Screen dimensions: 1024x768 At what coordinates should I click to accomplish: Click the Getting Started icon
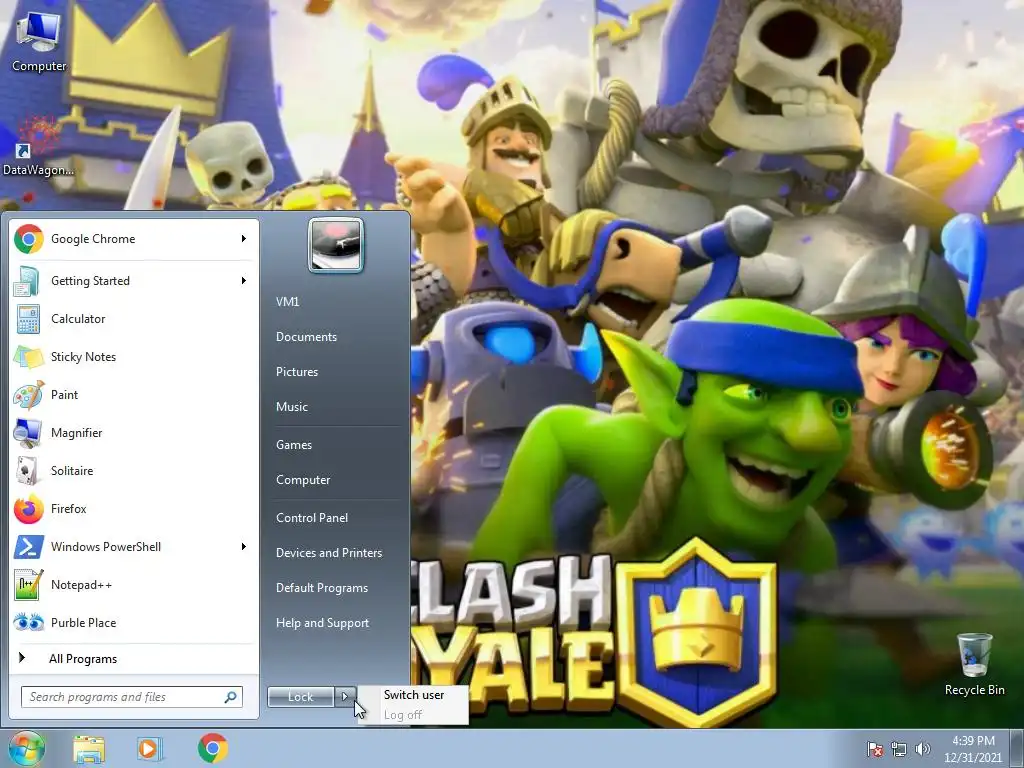29,281
